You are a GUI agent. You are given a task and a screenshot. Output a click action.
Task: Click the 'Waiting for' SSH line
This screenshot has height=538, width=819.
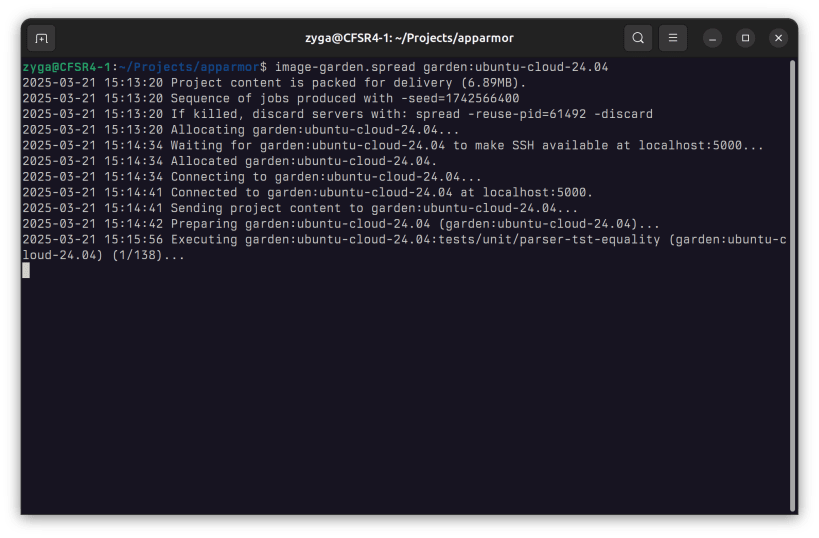coord(393,146)
